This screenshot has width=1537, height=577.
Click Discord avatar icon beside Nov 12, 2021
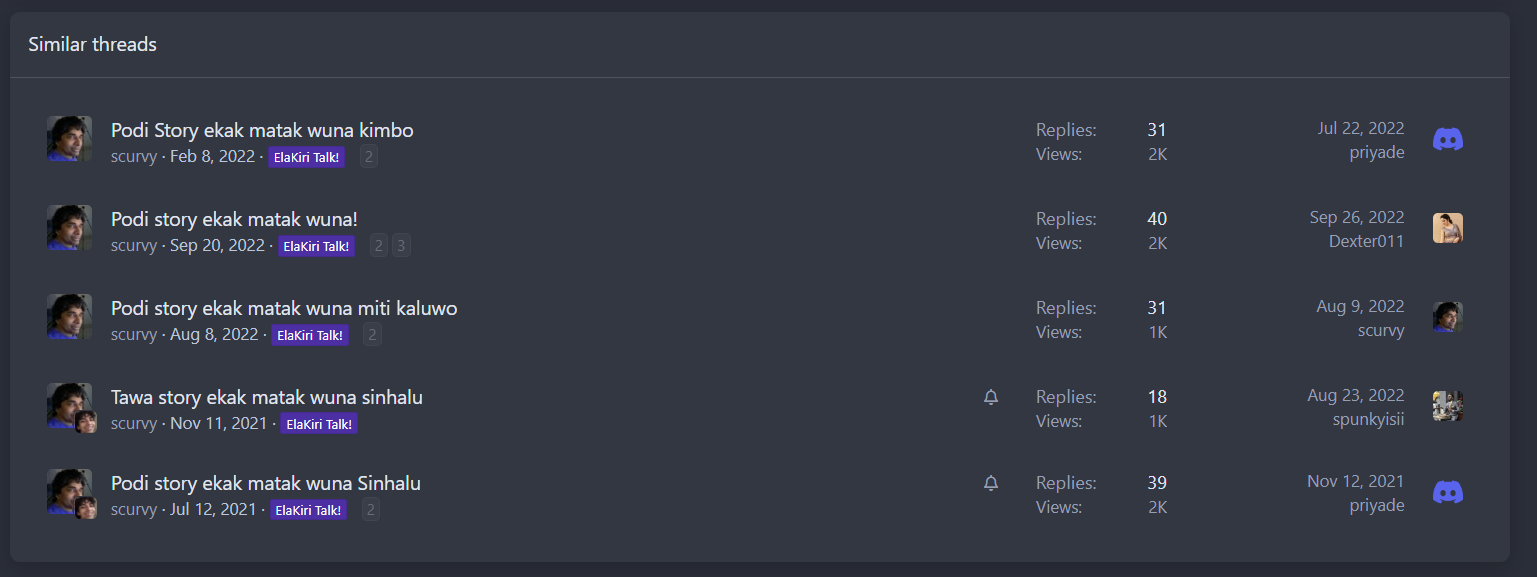click(1447, 492)
